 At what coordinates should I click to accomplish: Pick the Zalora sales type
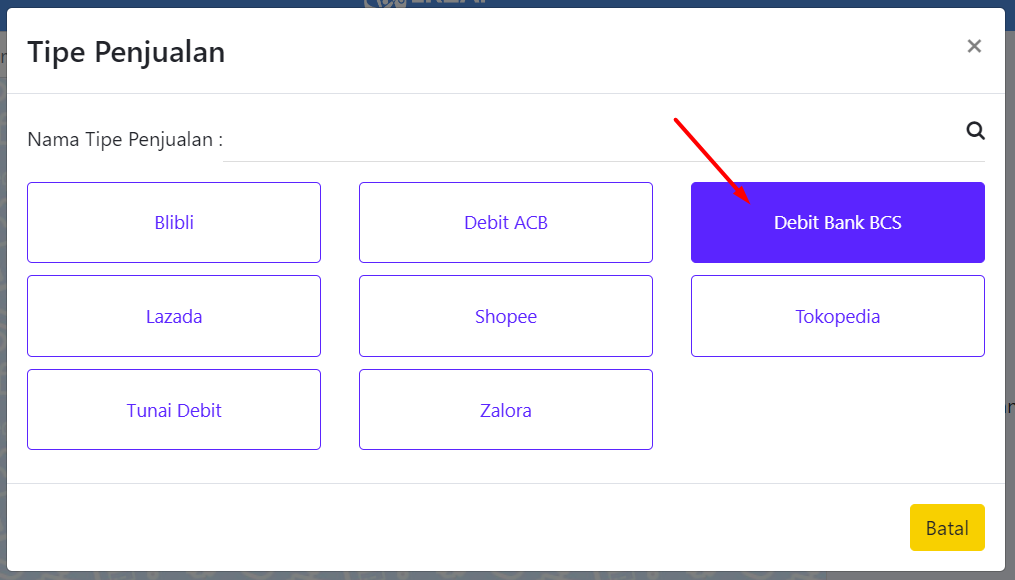[506, 410]
